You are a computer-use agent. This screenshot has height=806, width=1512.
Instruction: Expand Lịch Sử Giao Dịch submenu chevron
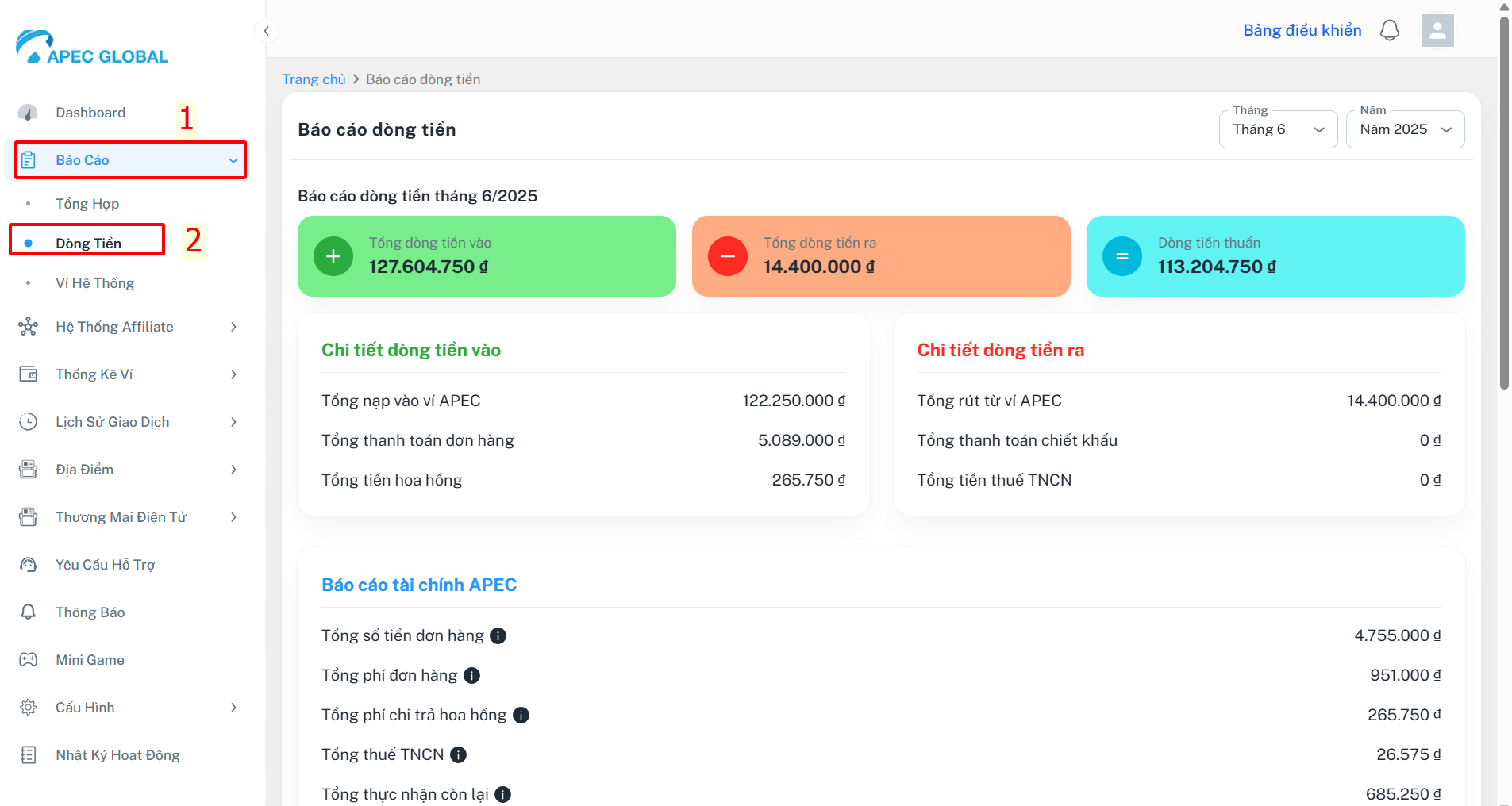(233, 422)
